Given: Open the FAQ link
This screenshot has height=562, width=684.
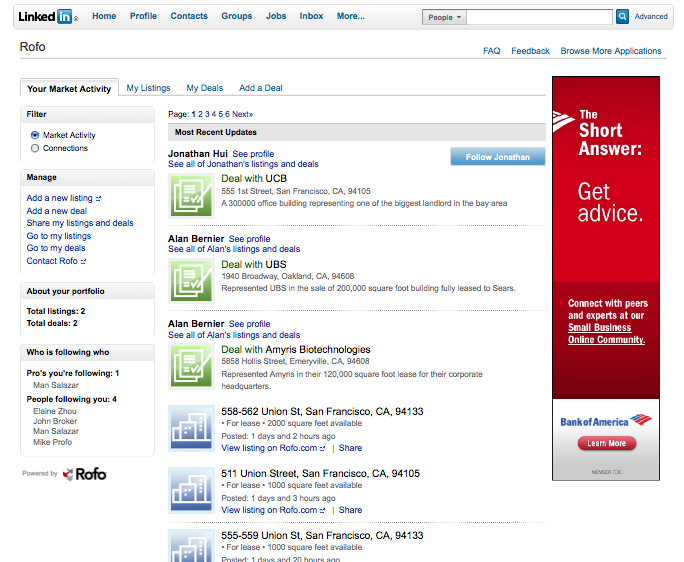Looking at the screenshot, I should pos(492,51).
